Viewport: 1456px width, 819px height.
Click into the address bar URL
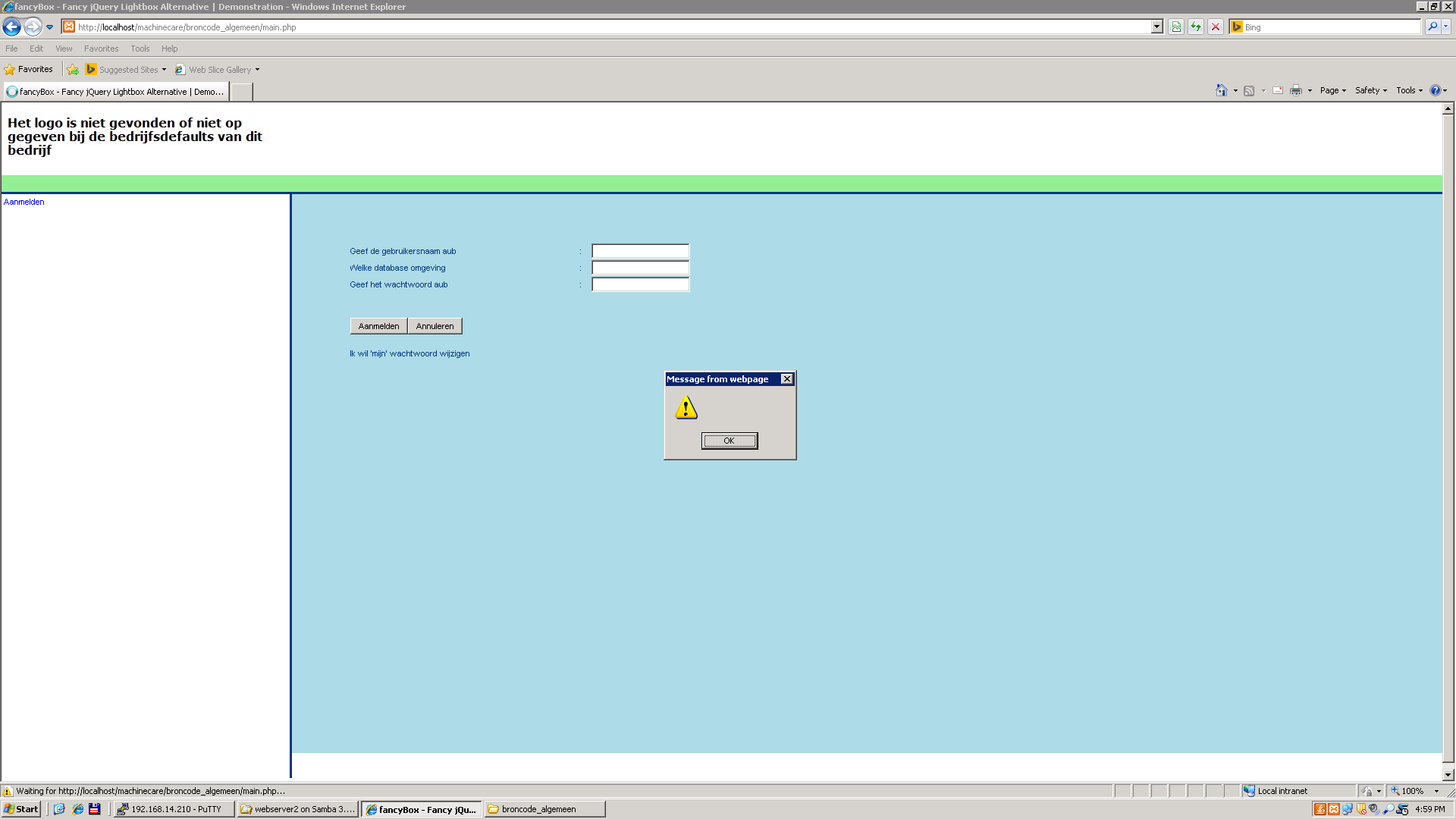pos(607,27)
